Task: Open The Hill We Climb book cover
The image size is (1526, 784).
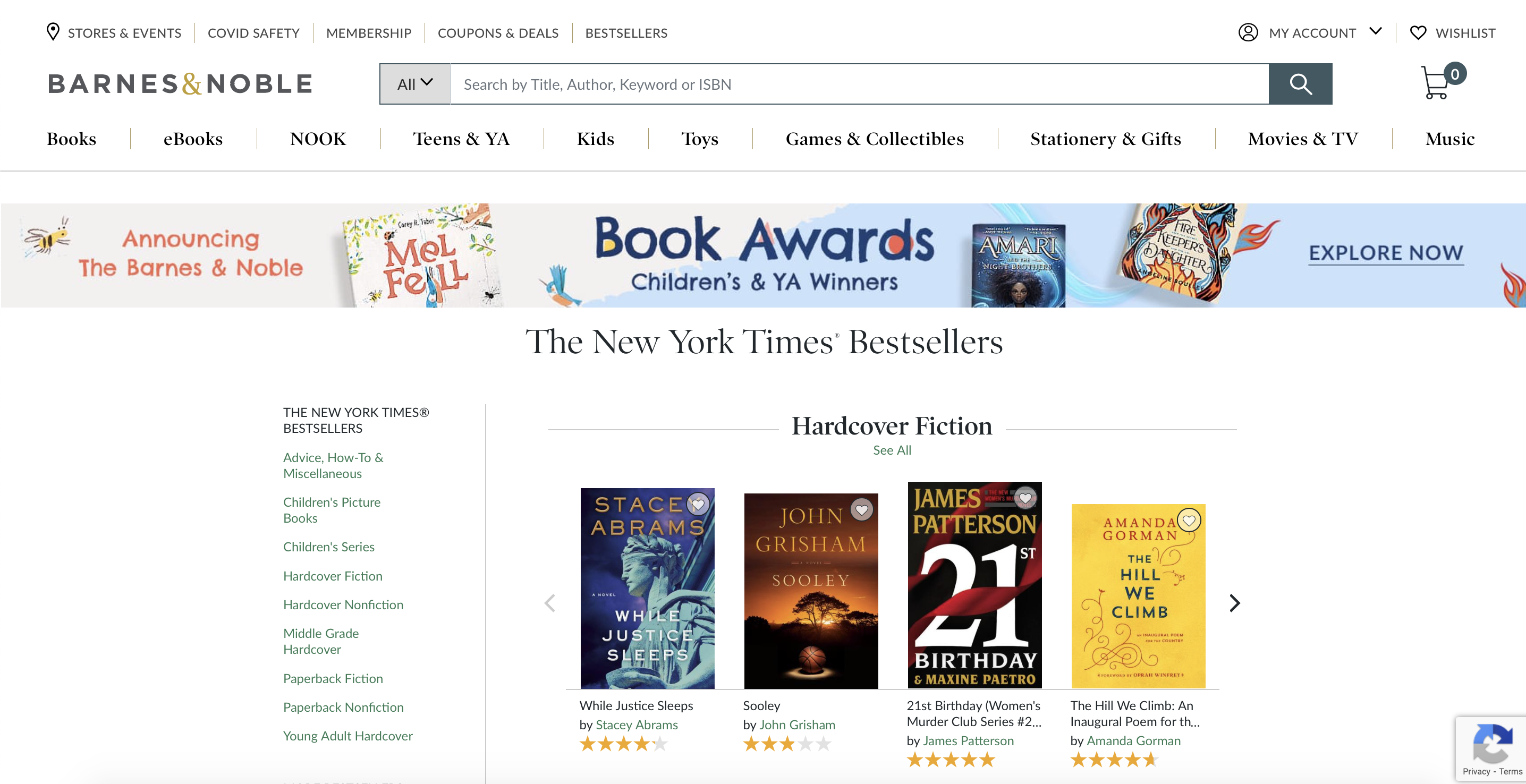Action: [1138, 595]
